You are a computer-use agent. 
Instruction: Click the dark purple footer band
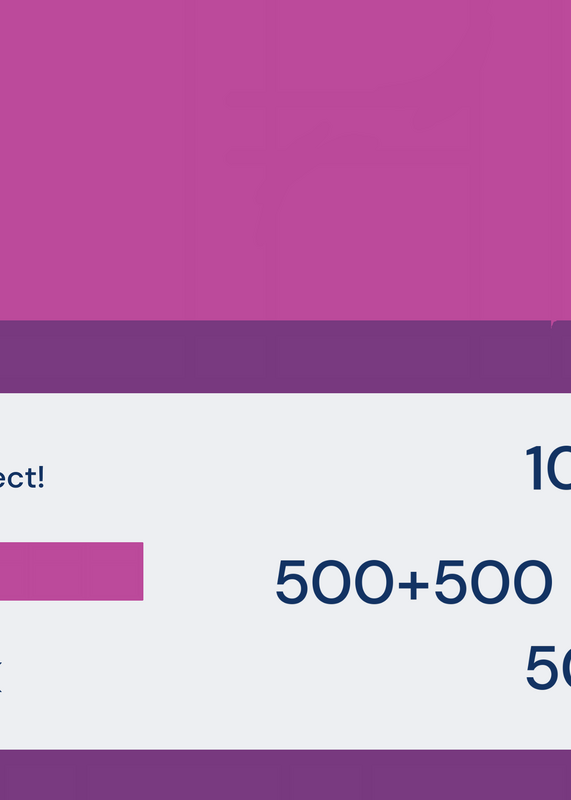click(x=285, y=775)
